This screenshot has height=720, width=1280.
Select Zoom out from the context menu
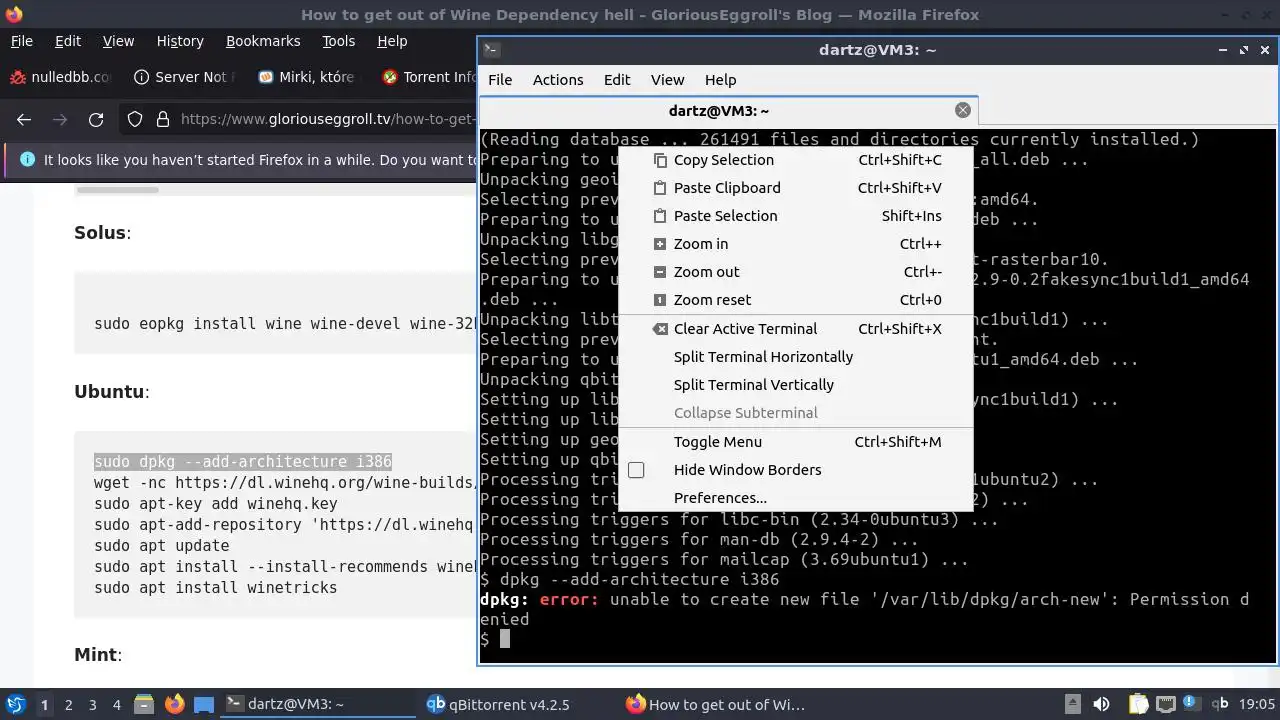pyautogui.click(x=796, y=272)
